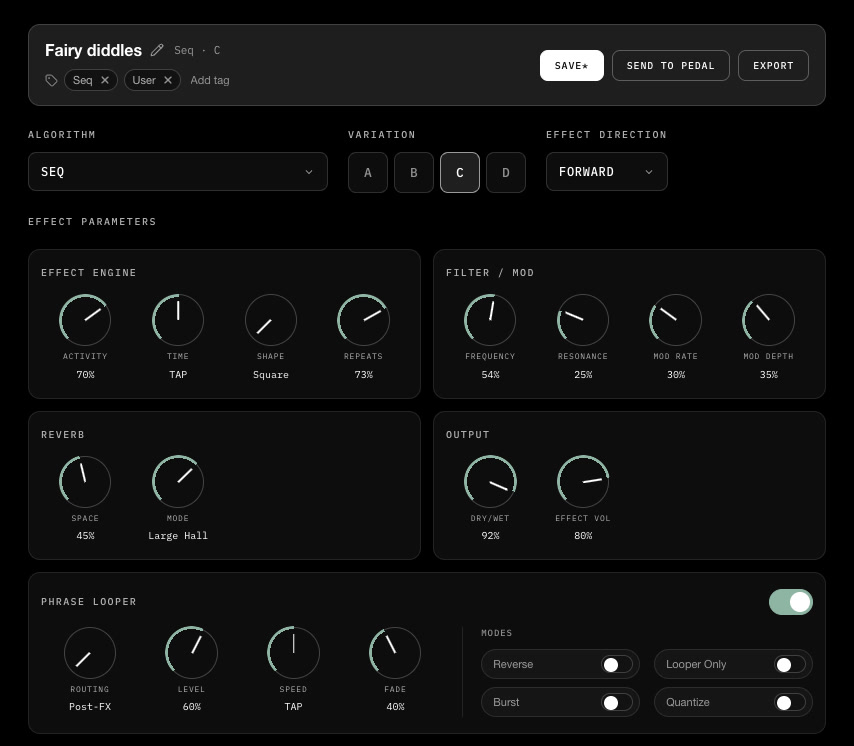The height and width of the screenshot is (746, 854).
Task: Click the RESONANCE knob
Action: coord(583,320)
